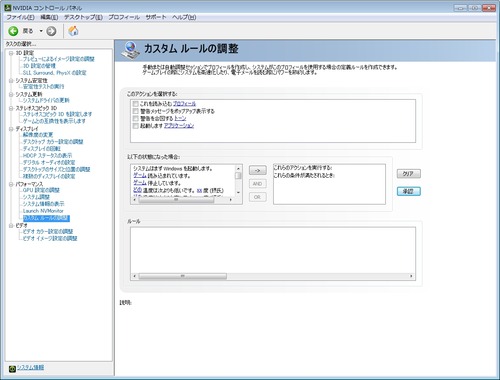
Task: Click the gray Forward arrow icon
Action: pyautogui.click(x=51, y=31)
